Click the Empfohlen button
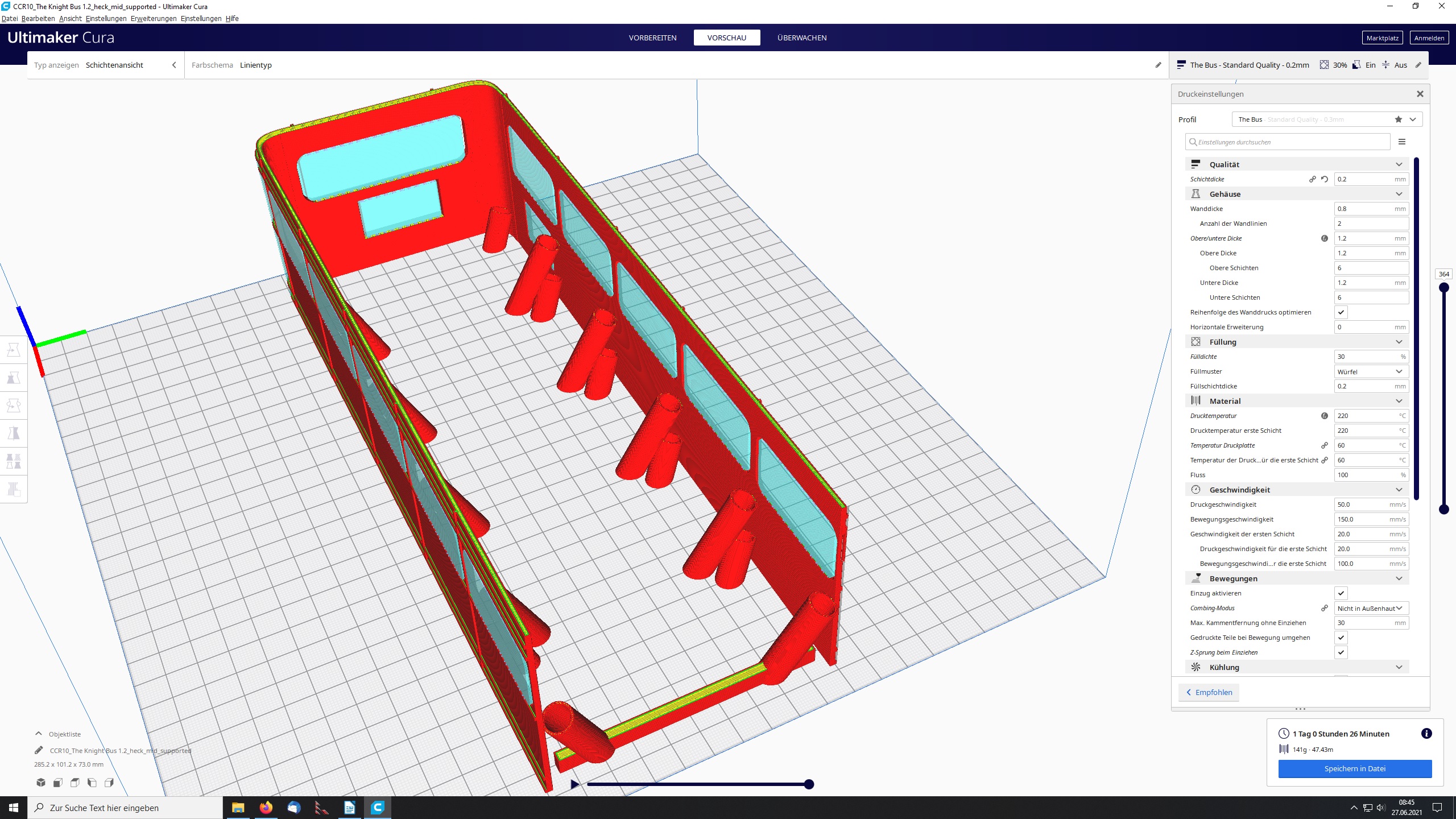This screenshot has height=819, width=1456. tap(1209, 692)
